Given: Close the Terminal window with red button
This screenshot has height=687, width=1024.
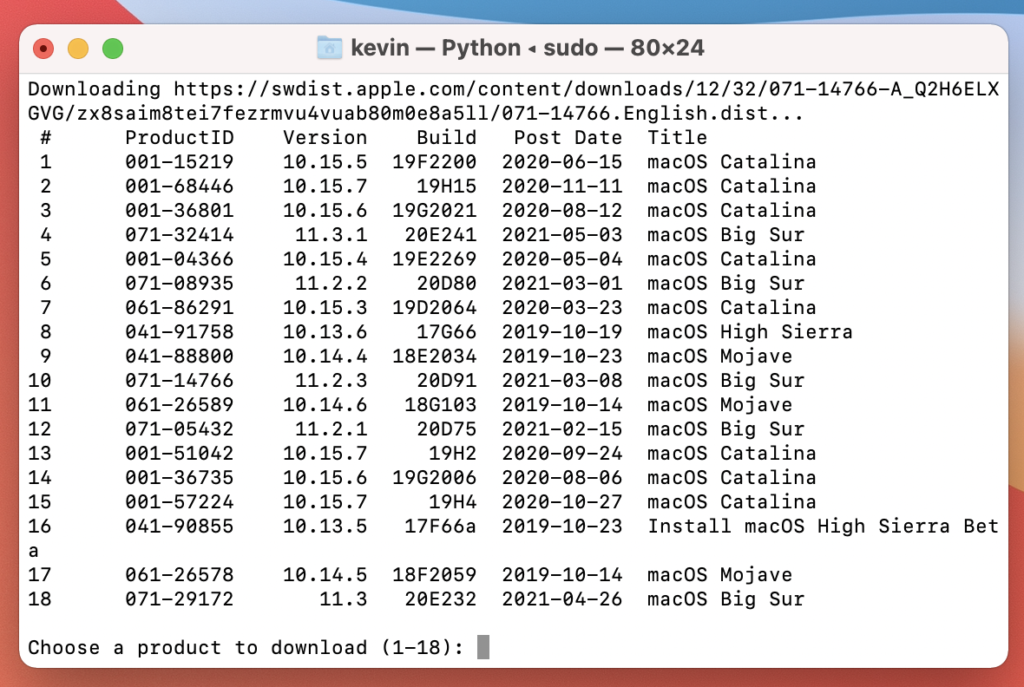Looking at the screenshot, I should tap(44, 48).
